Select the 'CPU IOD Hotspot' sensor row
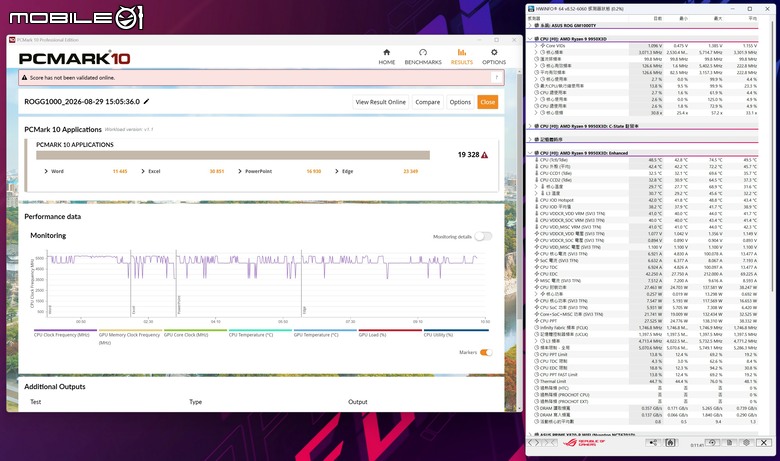The width and height of the screenshot is (780, 461). coord(646,200)
